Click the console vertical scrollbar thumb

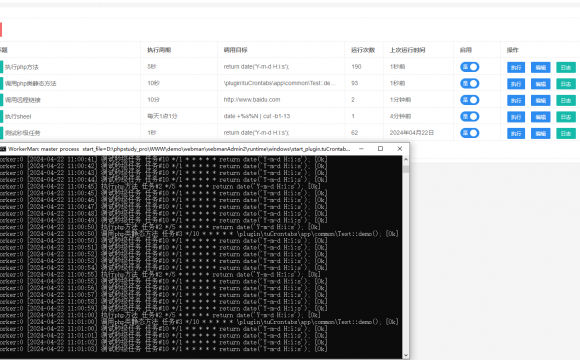point(406,169)
